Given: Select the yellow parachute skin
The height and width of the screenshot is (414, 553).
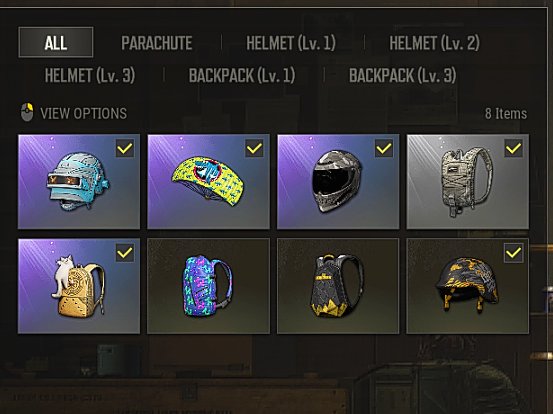Looking at the screenshot, I should [208, 181].
